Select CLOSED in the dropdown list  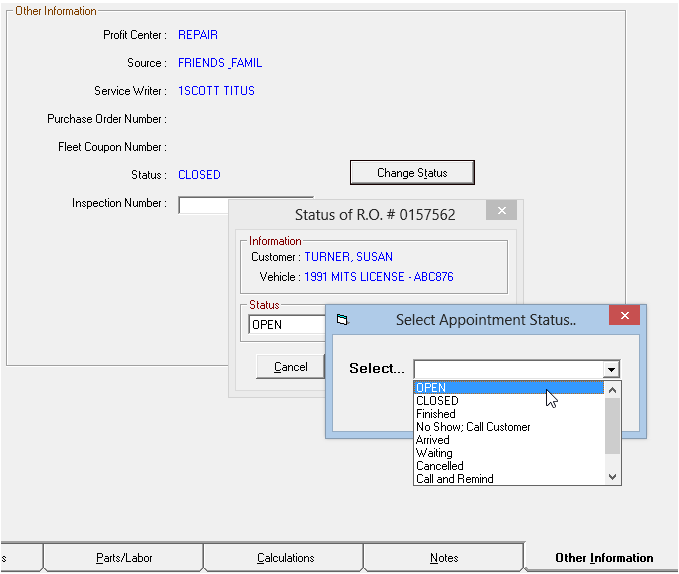437,401
